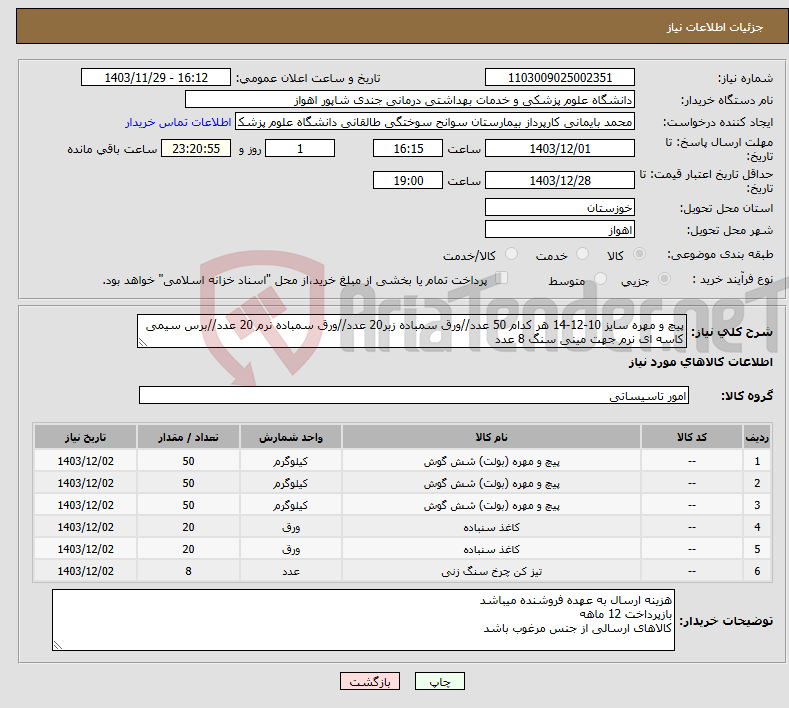This screenshot has height=708, width=789.
Task: Select the خدمت radio button
Action: pos(582,254)
